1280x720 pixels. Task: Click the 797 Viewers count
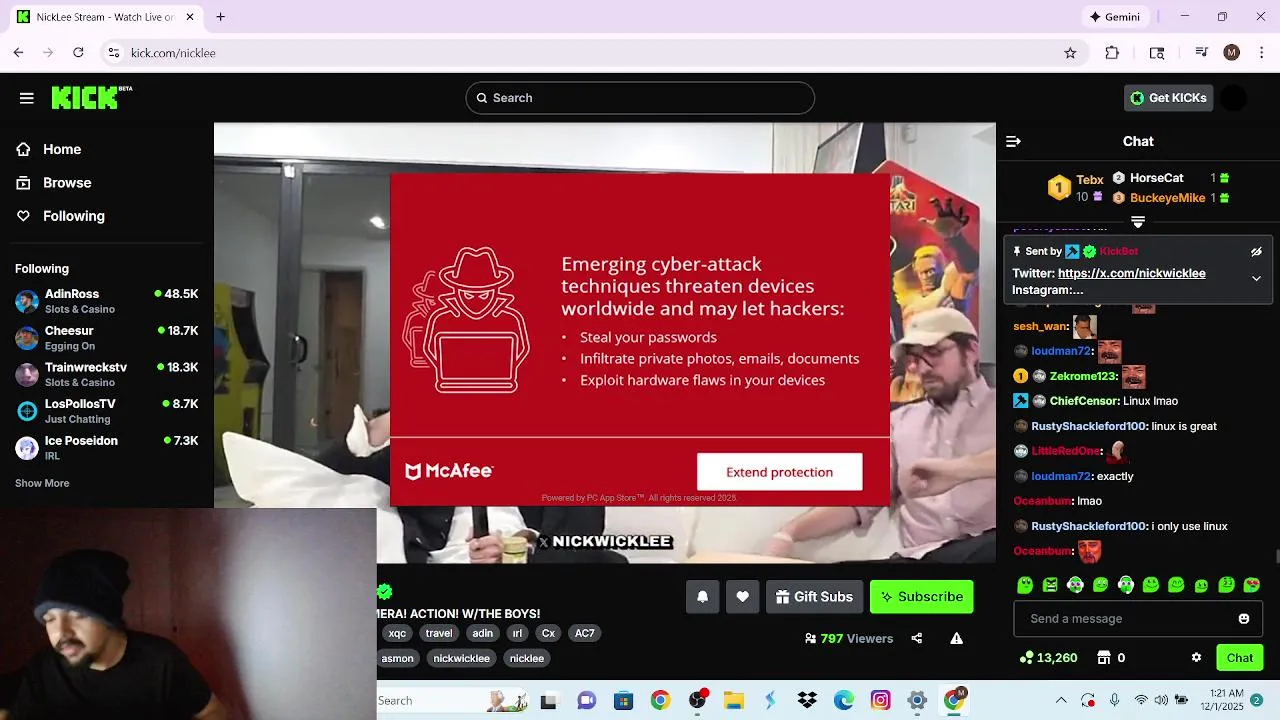pos(848,638)
